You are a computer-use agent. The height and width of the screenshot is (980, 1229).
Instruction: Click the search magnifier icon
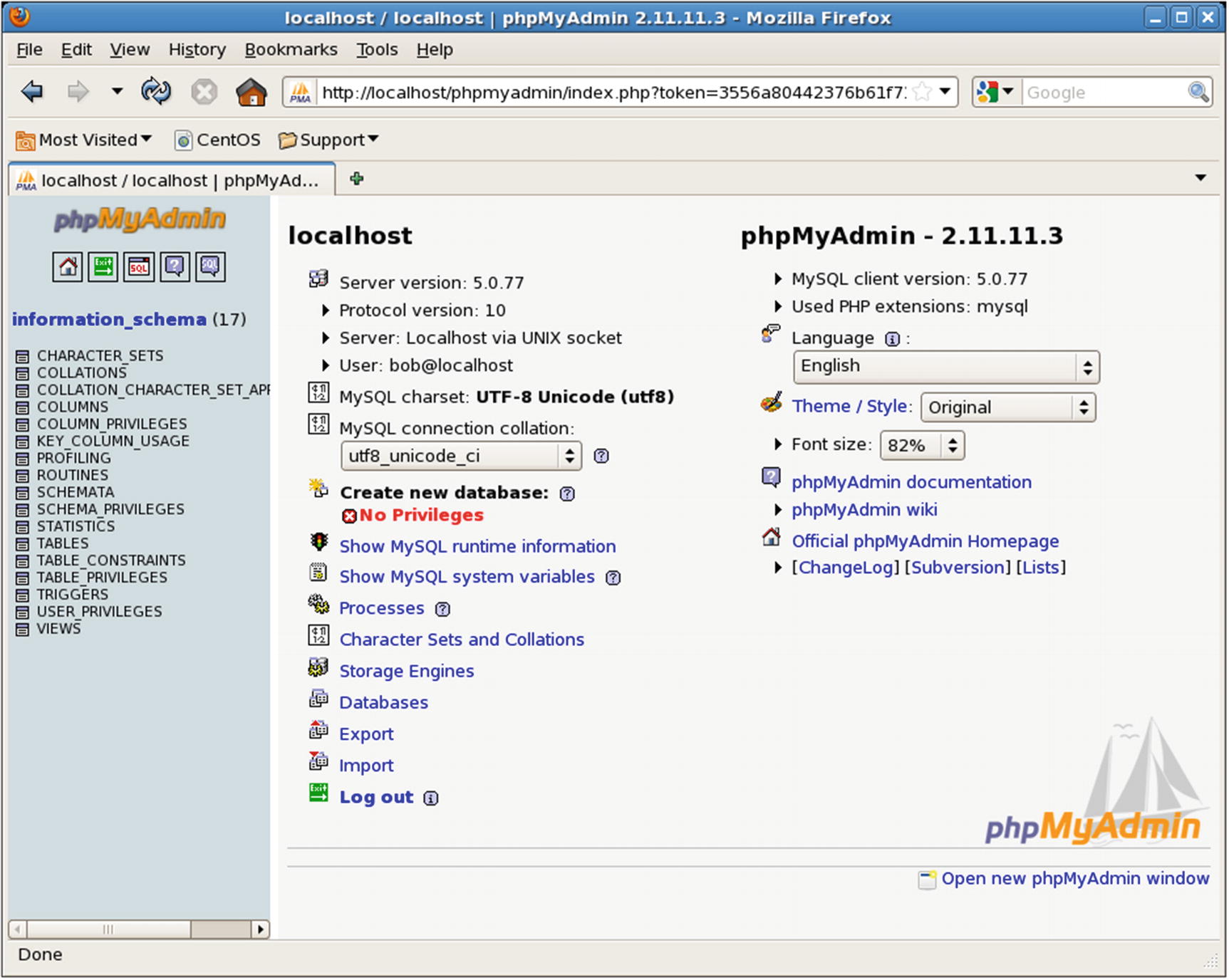pyautogui.click(x=1198, y=92)
